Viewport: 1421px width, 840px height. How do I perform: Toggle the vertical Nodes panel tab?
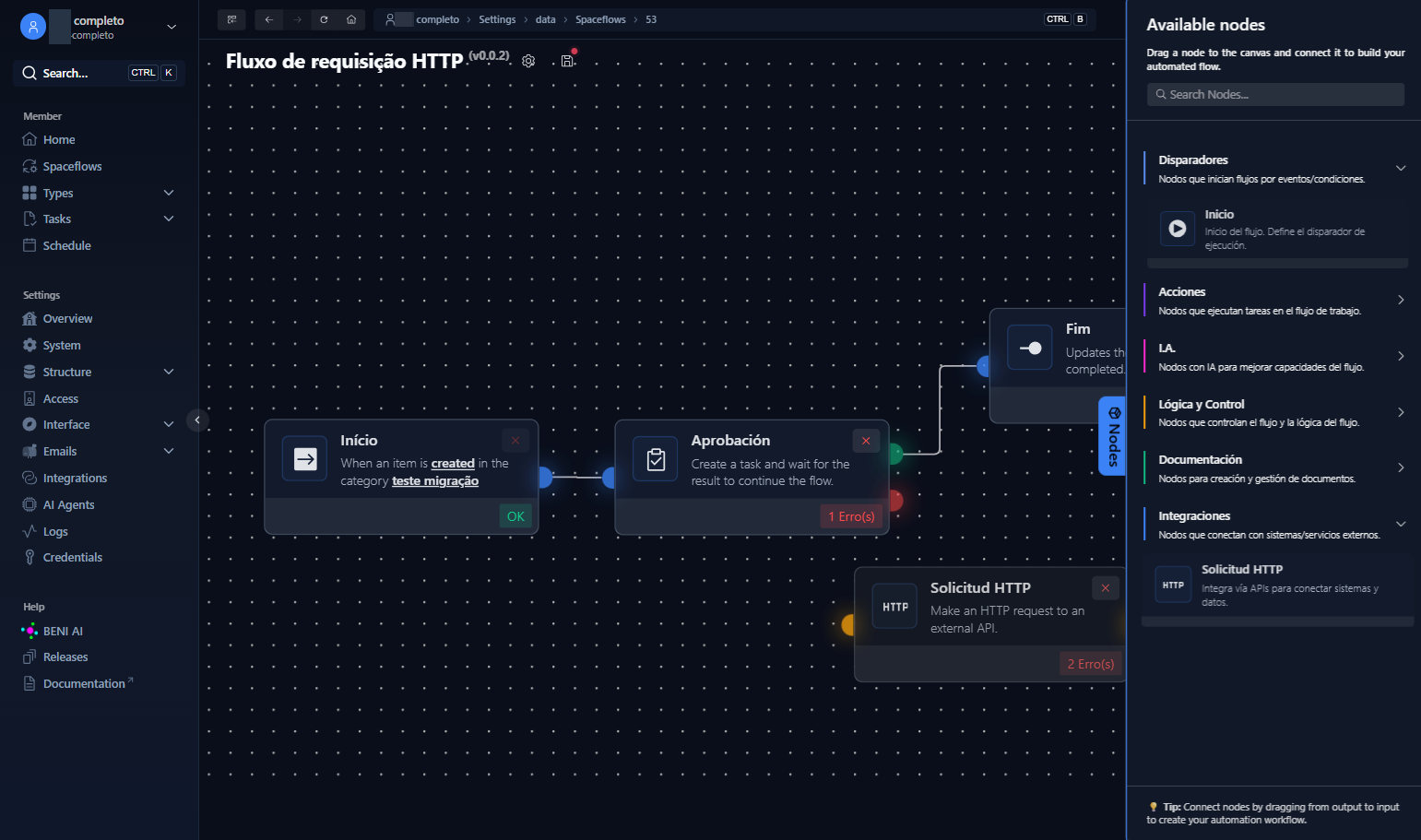[x=1113, y=436]
